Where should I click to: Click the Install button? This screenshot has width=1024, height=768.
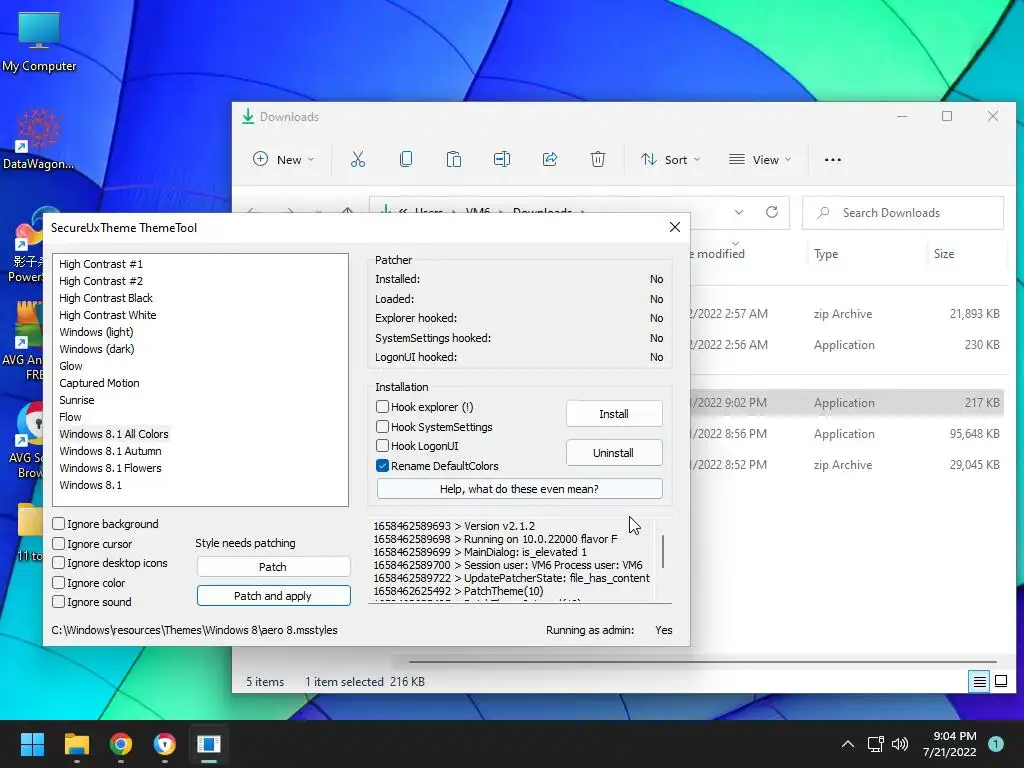click(614, 414)
